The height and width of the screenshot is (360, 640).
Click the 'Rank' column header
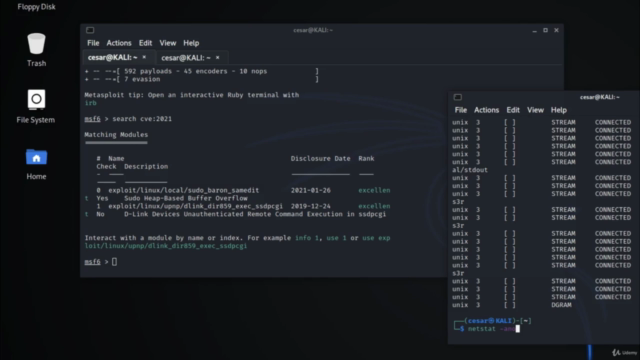pos(366,158)
